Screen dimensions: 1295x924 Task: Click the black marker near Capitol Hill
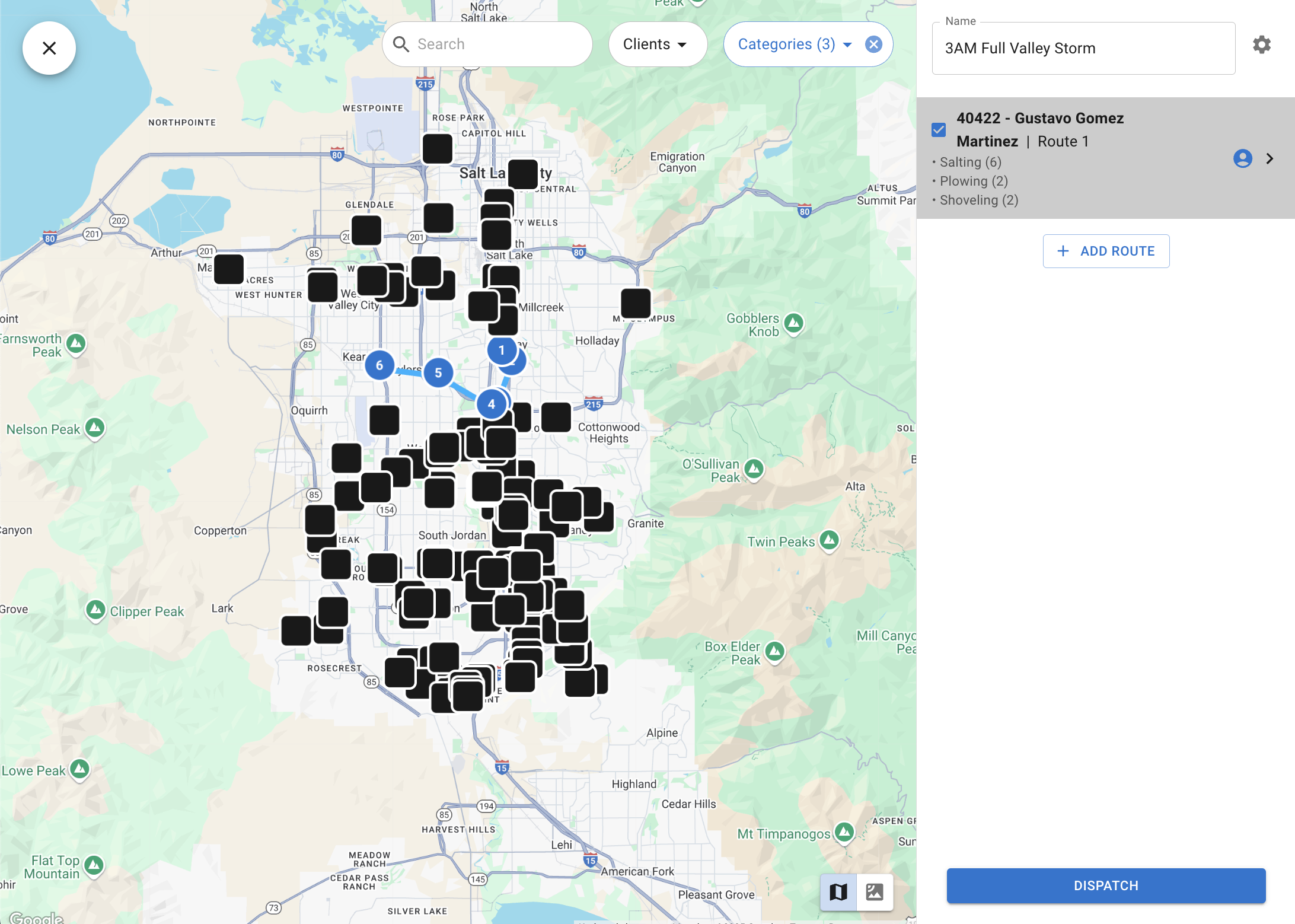(438, 148)
